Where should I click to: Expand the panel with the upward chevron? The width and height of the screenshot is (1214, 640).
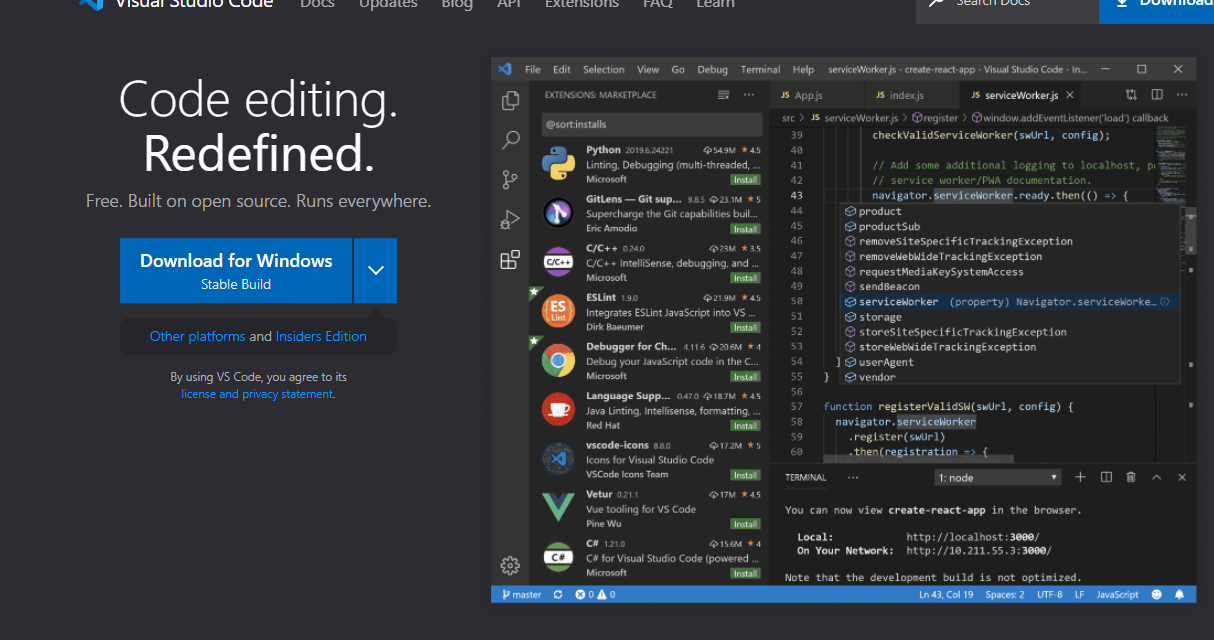(1157, 477)
